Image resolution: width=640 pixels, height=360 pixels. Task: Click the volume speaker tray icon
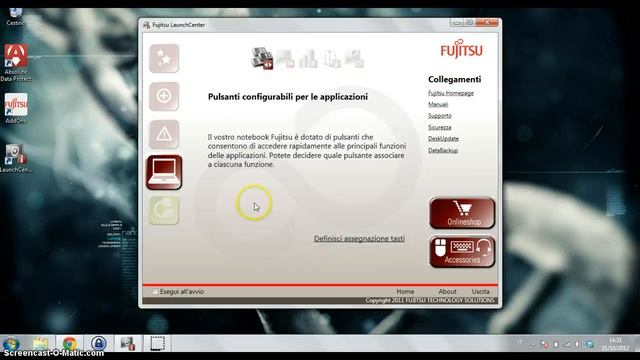pyautogui.click(x=578, y=344)
